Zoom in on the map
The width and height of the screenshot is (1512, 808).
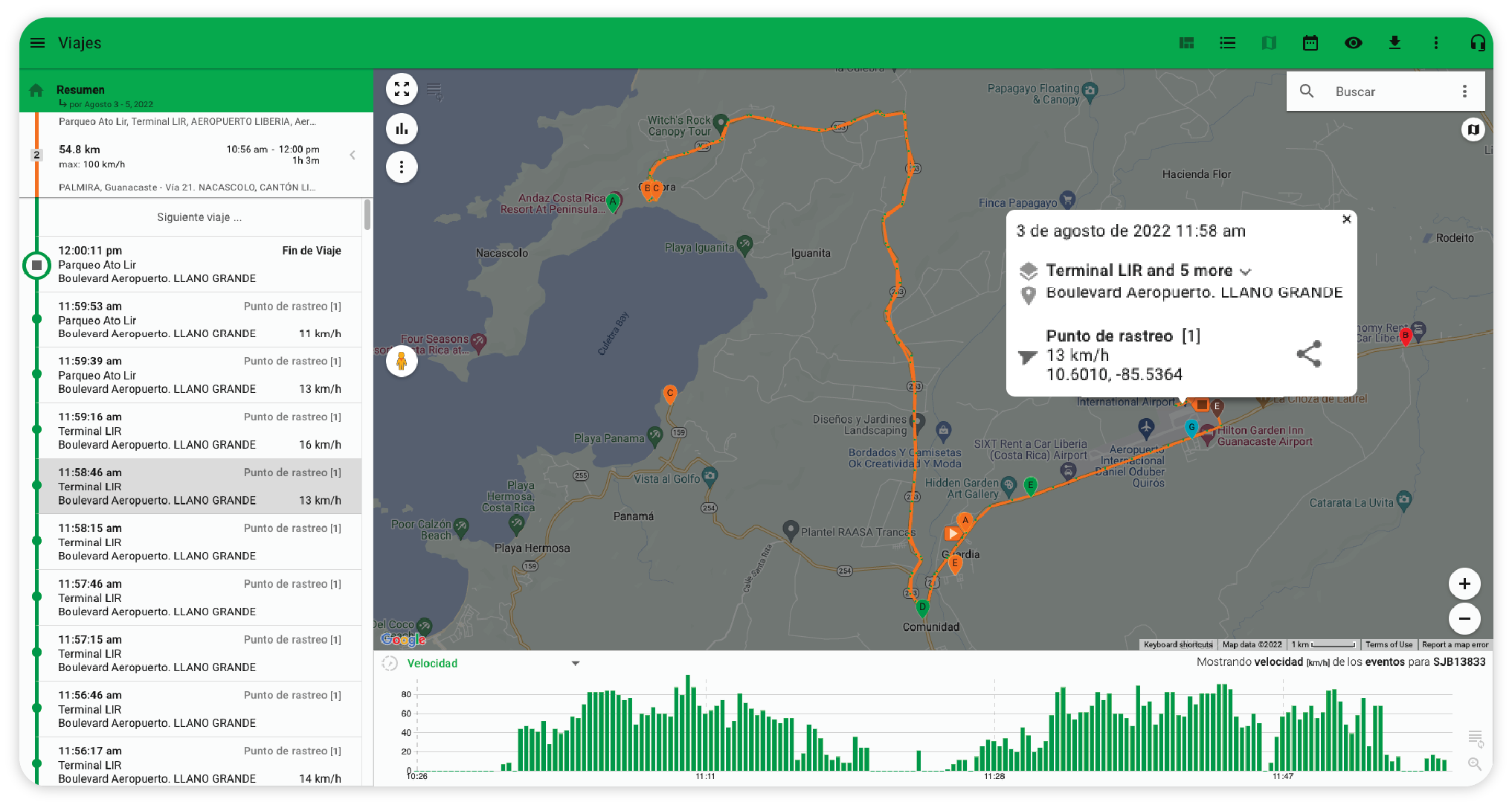[1464, 584]
